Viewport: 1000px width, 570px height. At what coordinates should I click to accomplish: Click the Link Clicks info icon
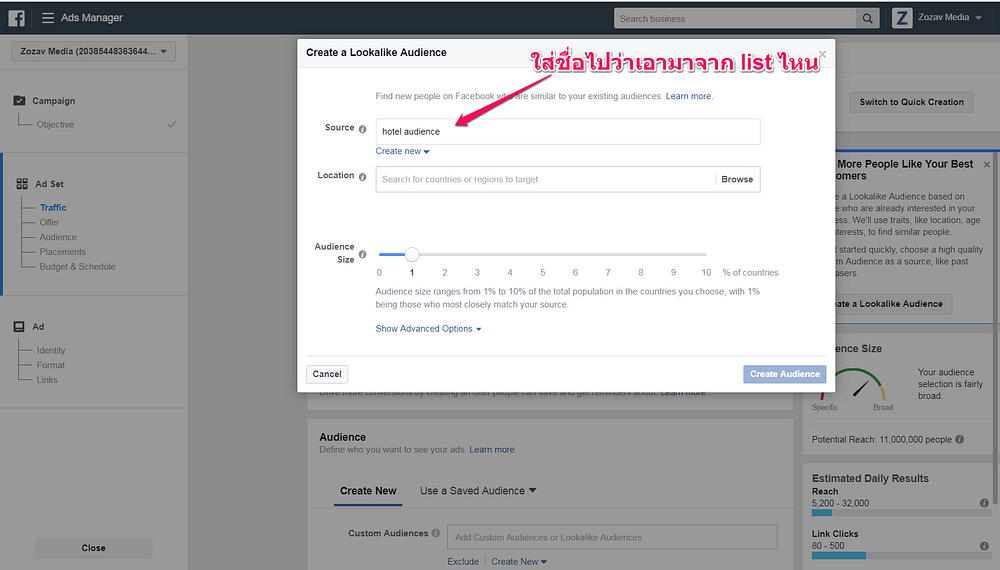pyautogui.click(x=984, y=546)
